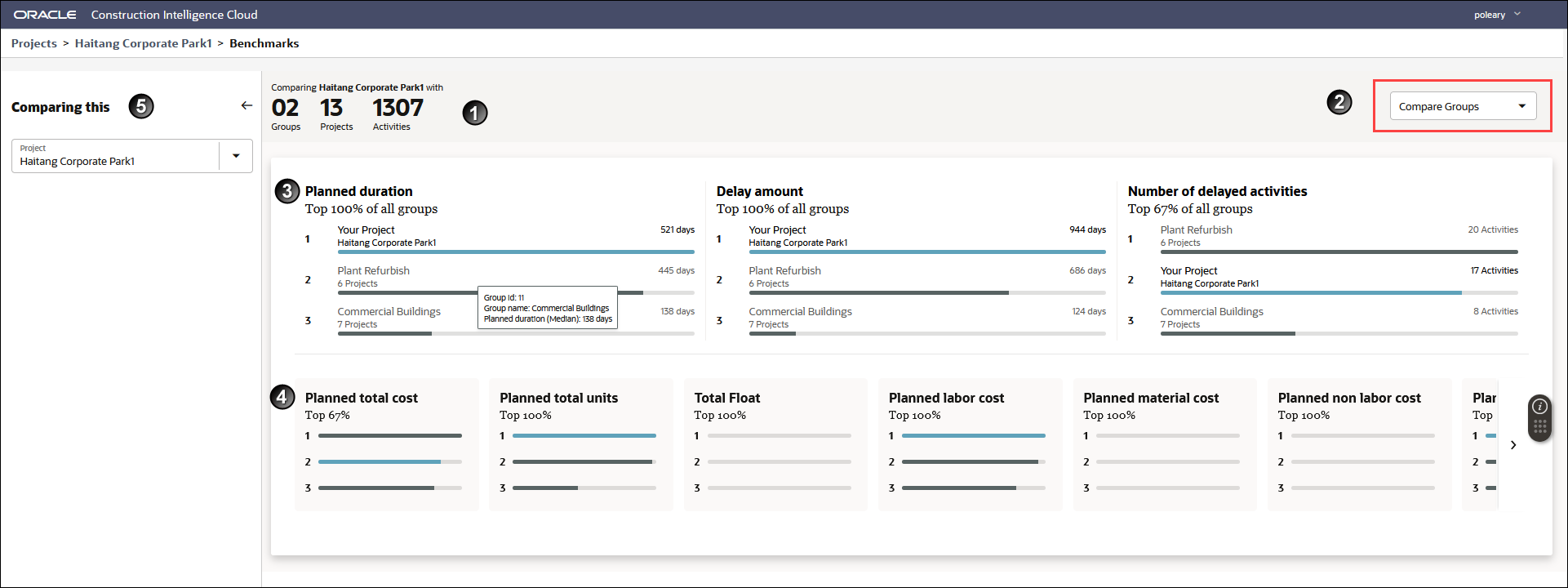Click the 17 Activities value
Screen dimensions: 1568x588
[x=1495, y=270]
